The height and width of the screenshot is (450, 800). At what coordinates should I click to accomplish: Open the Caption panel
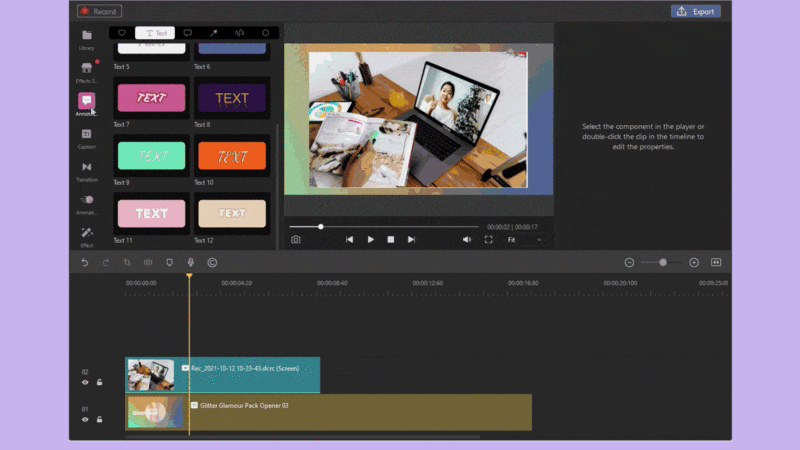(87, 138)
